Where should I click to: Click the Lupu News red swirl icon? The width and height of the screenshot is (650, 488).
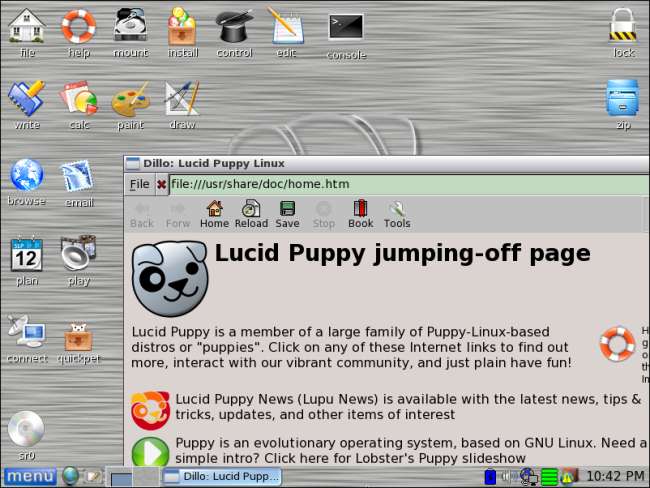pyautogui.click(x=150, y=410)
